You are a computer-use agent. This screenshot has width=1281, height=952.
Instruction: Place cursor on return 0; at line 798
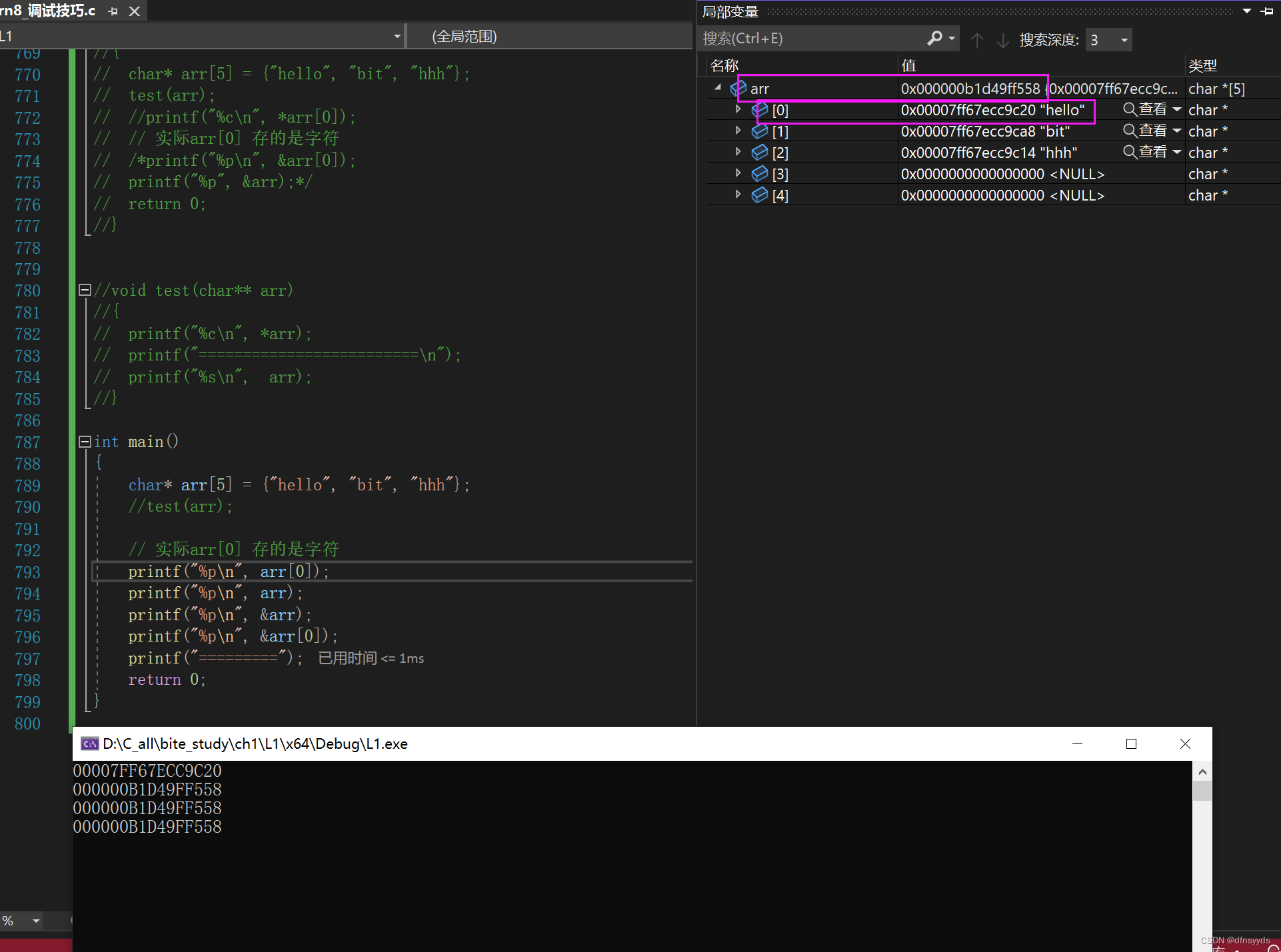167,680
